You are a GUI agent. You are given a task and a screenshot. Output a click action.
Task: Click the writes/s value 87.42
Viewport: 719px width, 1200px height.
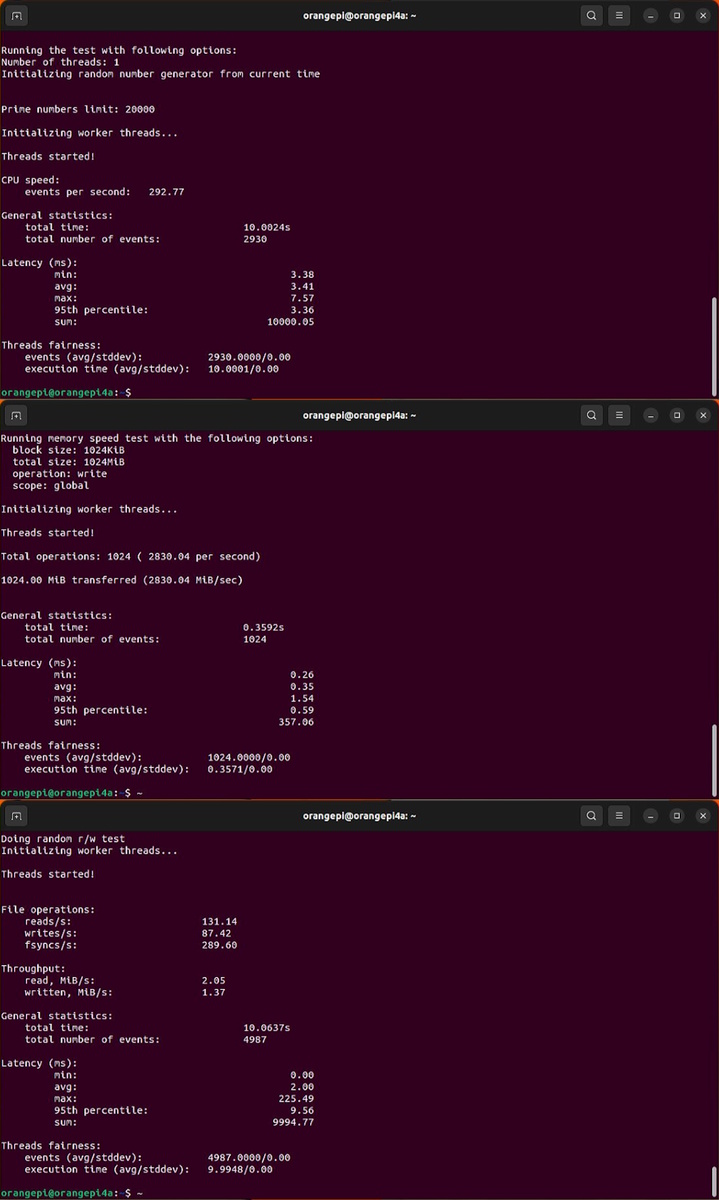coord(217,933)
